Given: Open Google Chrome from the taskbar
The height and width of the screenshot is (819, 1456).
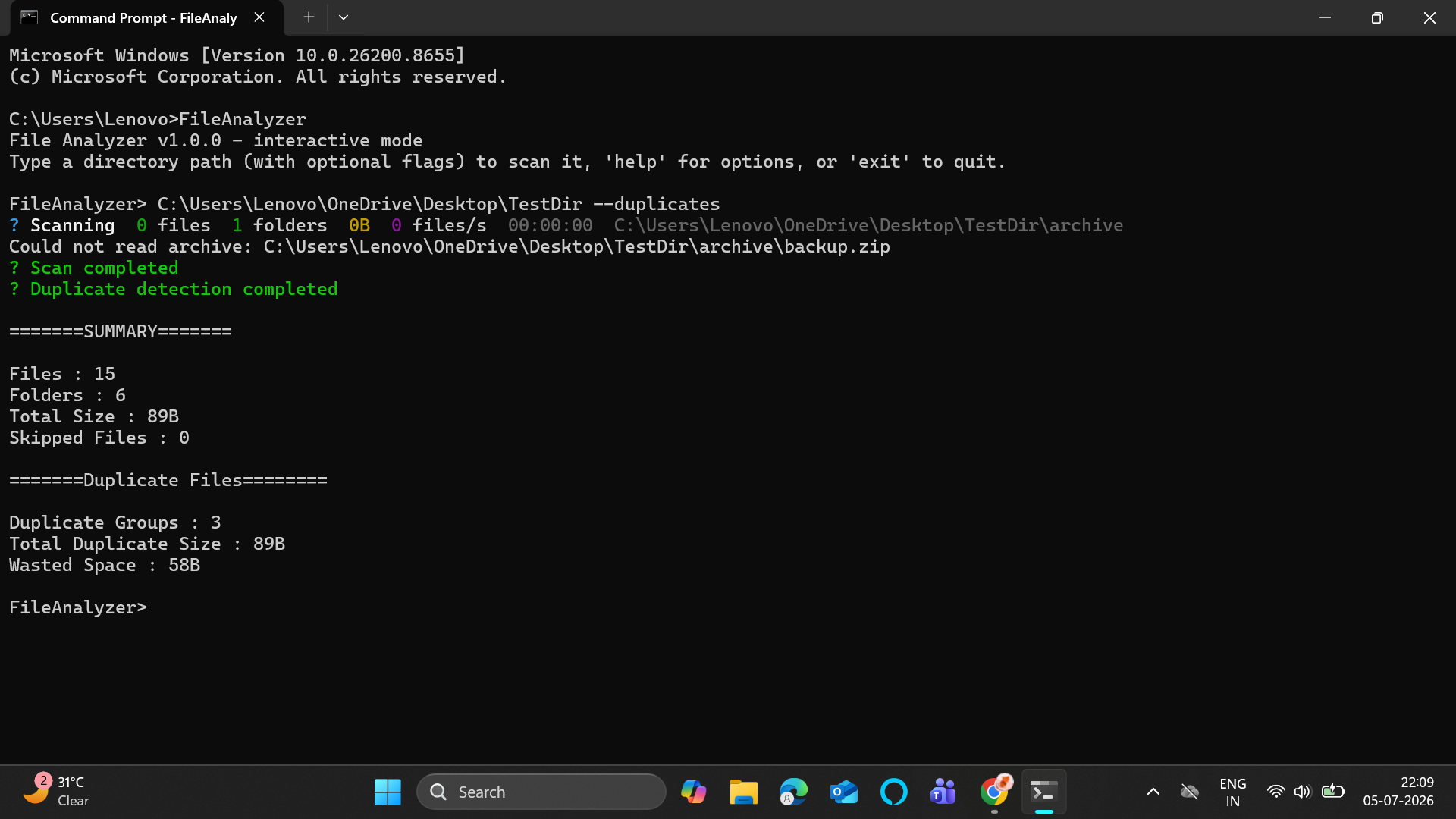Looking at the screenshot, I should 994,792.
